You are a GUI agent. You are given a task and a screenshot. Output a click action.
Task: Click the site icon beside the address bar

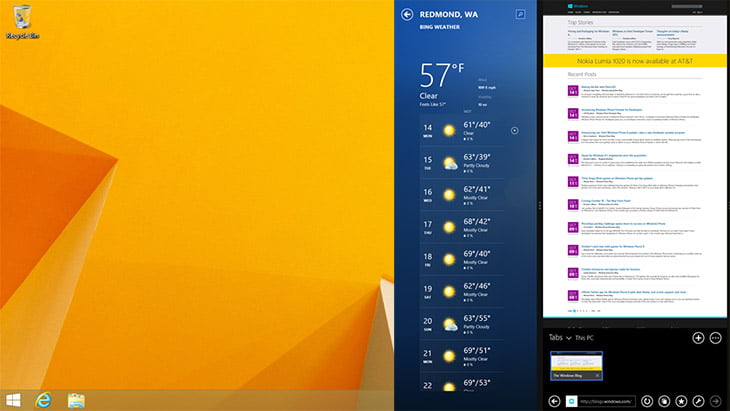[571, 401]
